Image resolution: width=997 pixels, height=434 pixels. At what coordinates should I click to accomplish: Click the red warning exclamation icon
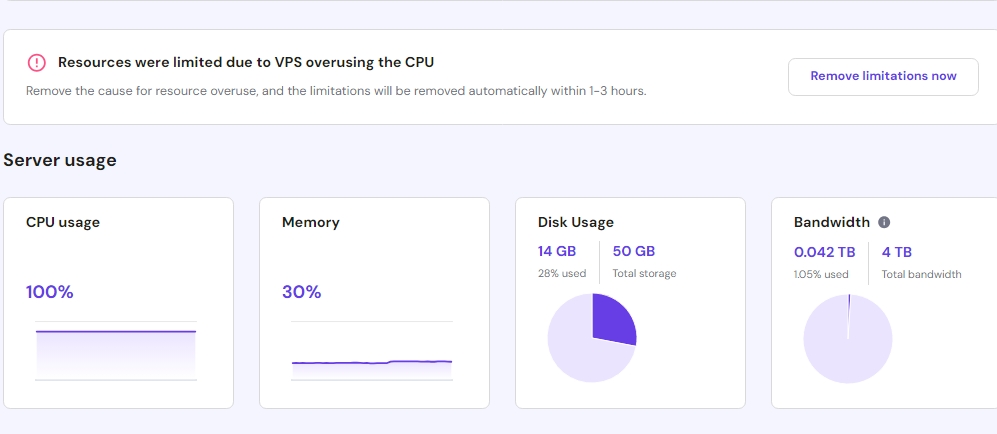pos(37,63)
